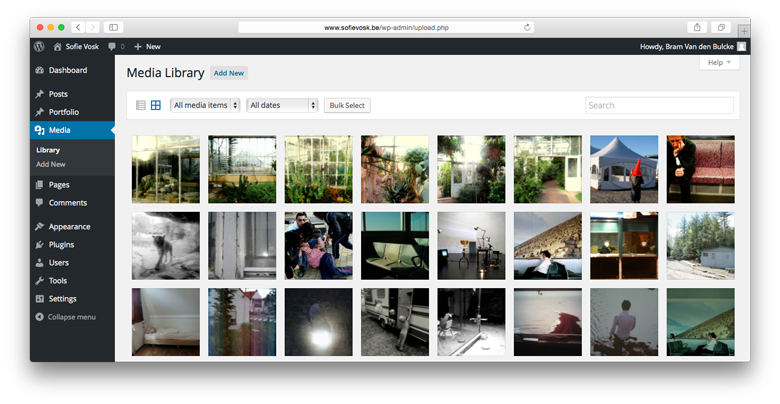Open the Appearance menu
The image size is (780, 404).
click(72, 226)
